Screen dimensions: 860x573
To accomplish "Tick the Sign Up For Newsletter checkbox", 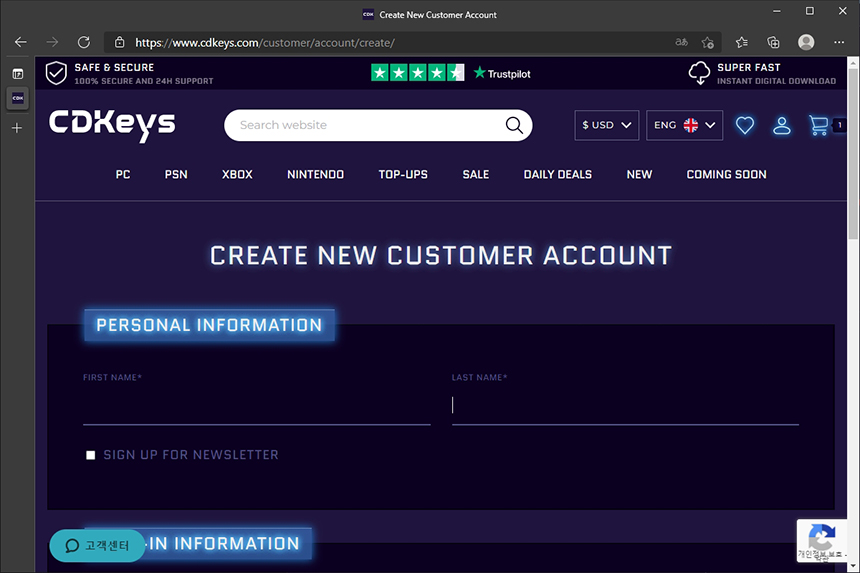I will pyautogui.click(x=90, y=455).
